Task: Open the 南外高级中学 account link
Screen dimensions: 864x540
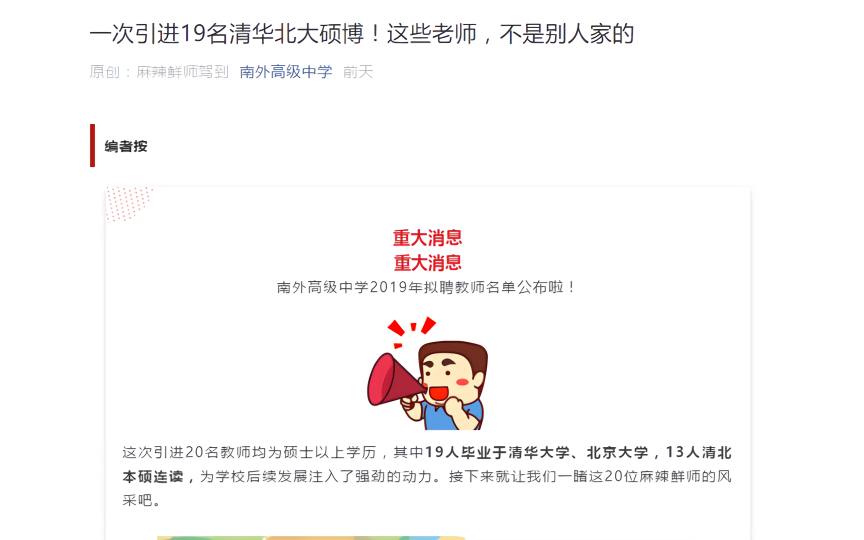Action: pyautogui.click(x=286, y=72)
